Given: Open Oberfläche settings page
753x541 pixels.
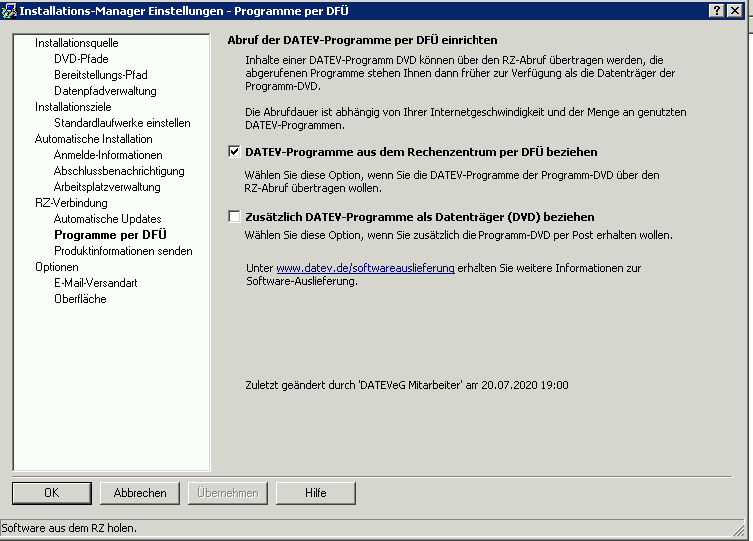Looking at the screenshot, I should click(x=80, y=299).
